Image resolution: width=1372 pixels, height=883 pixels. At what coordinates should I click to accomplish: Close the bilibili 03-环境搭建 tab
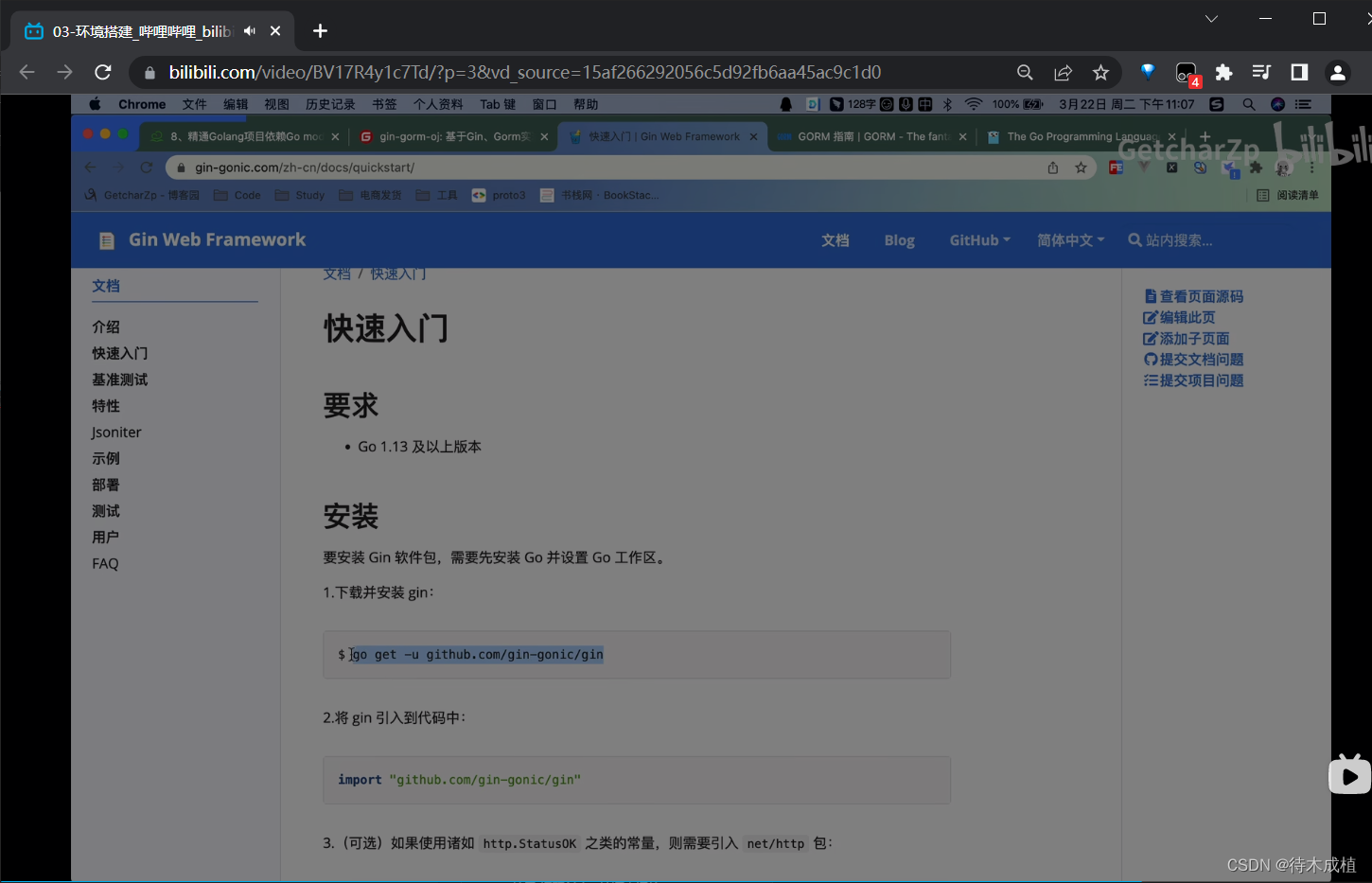[275, 31]
